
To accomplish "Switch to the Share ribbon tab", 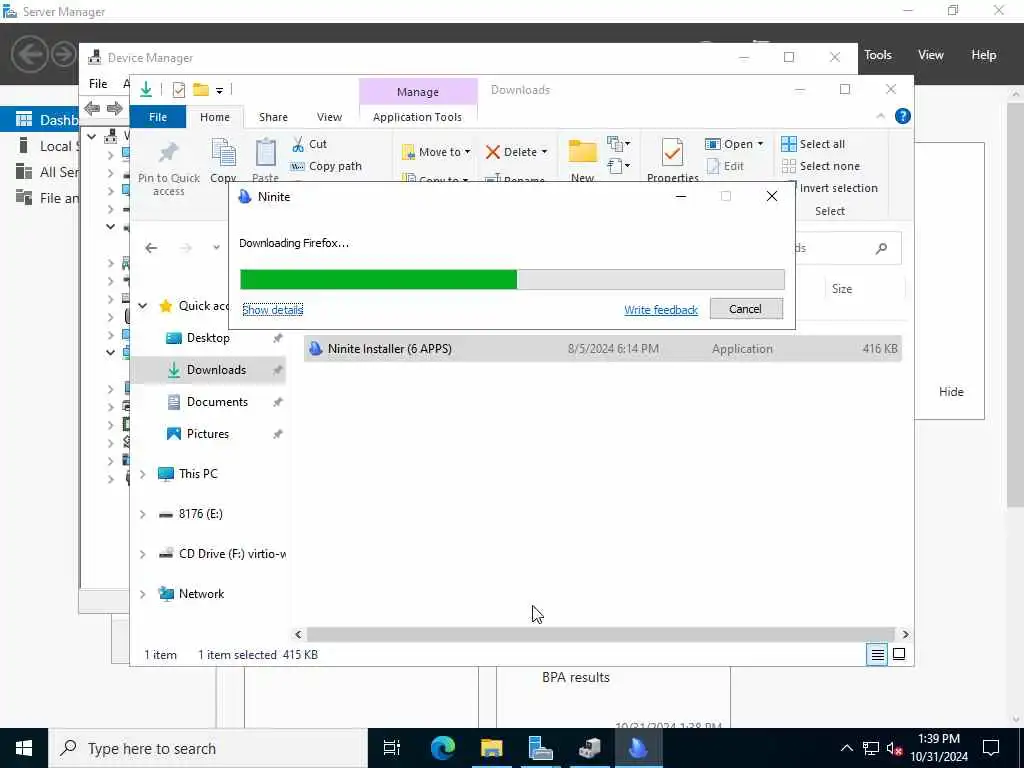I will tap(273, 117).
